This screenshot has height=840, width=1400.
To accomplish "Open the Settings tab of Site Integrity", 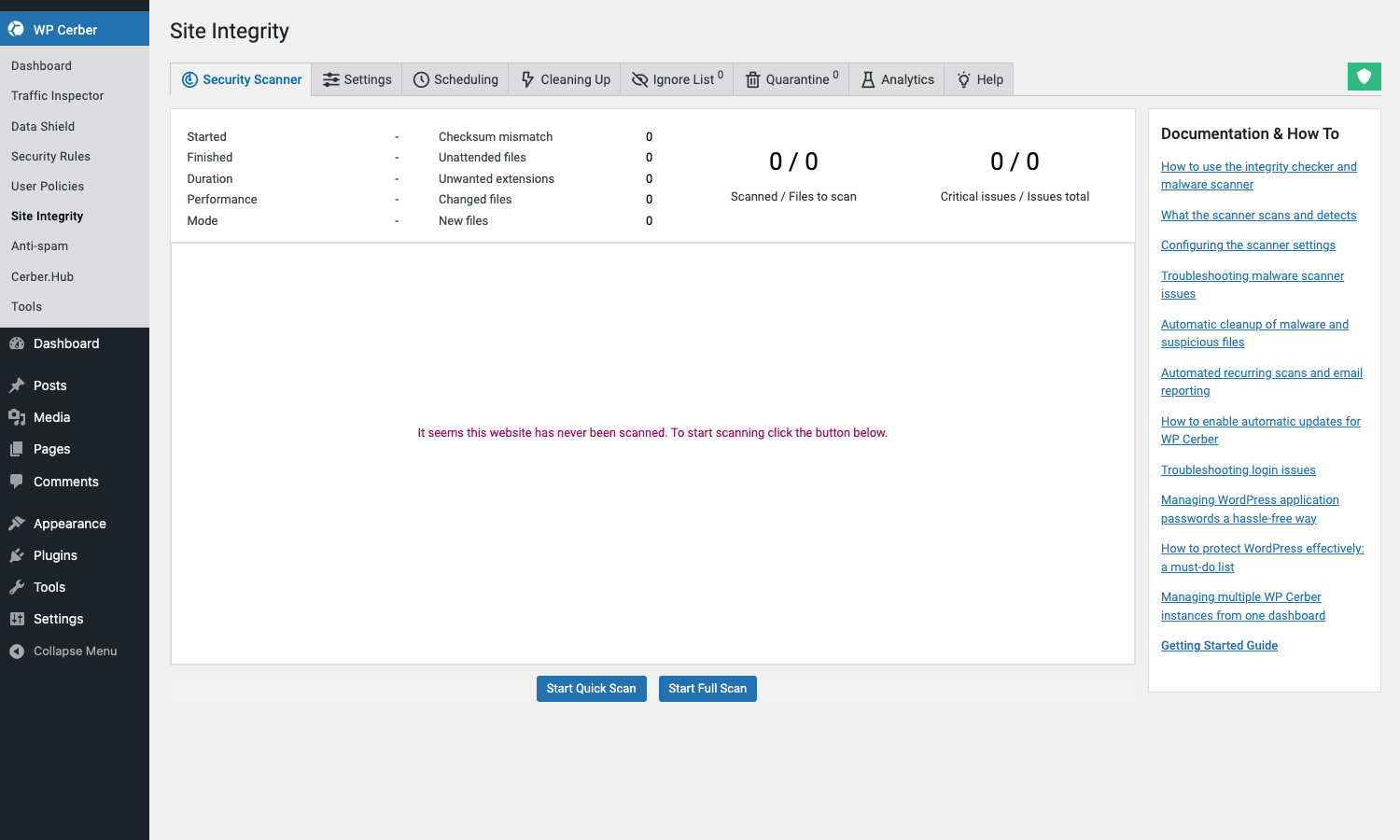I will click(x=357, y=79).
